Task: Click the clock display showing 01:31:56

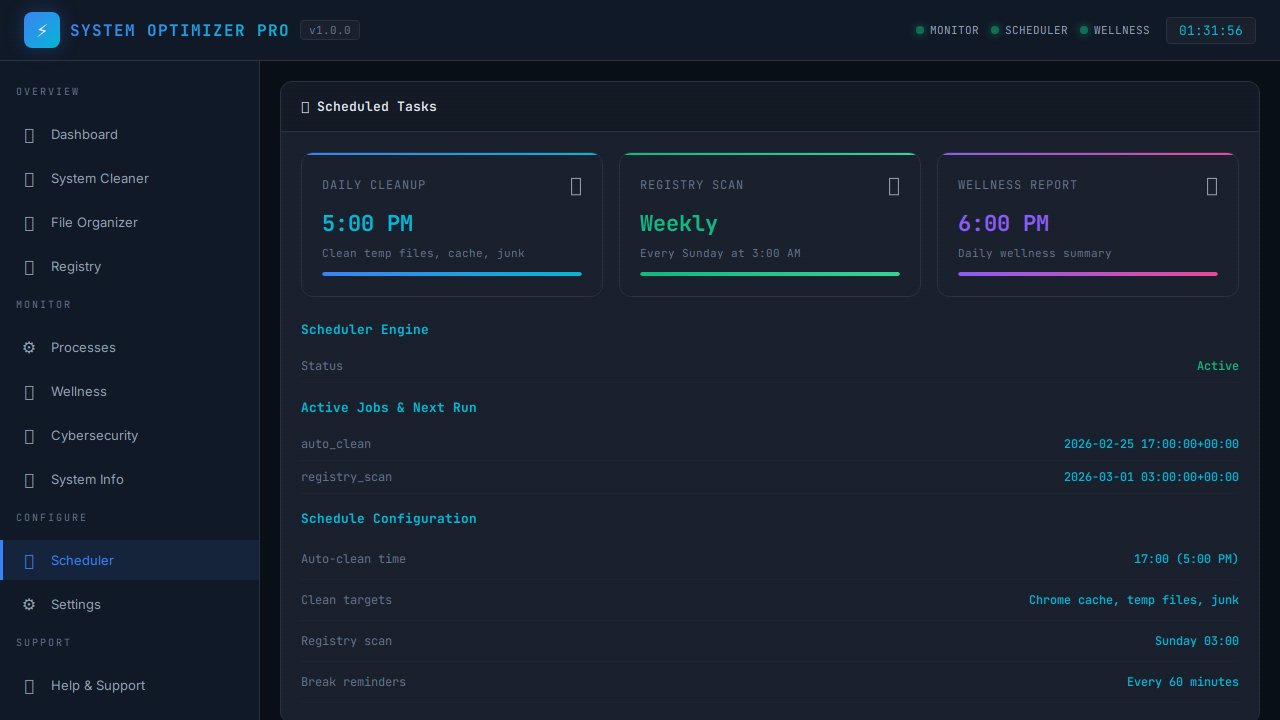Action: 1210,30
